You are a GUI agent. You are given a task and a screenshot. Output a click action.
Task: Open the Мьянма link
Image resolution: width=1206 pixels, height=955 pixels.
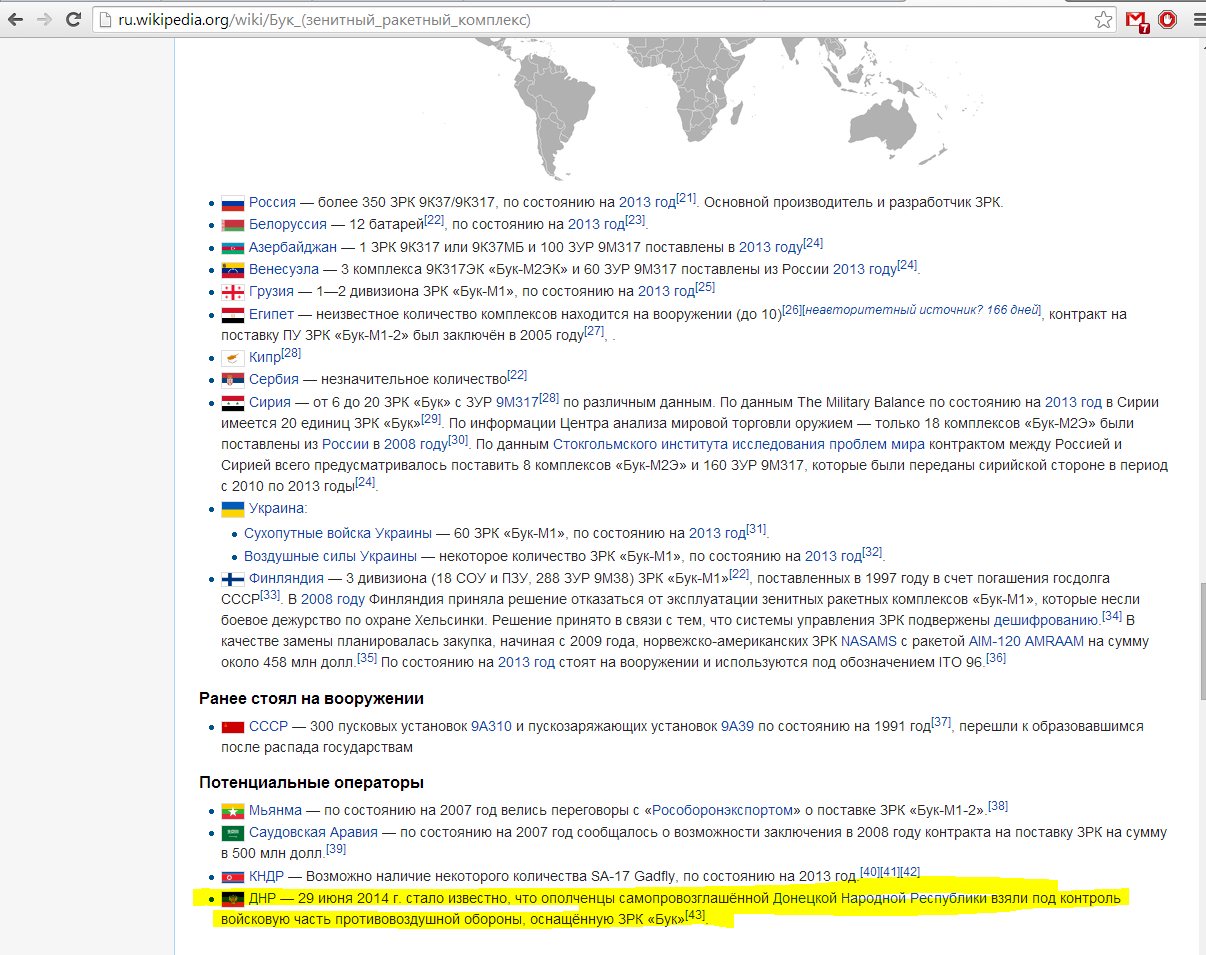click(x=275, y=810)
